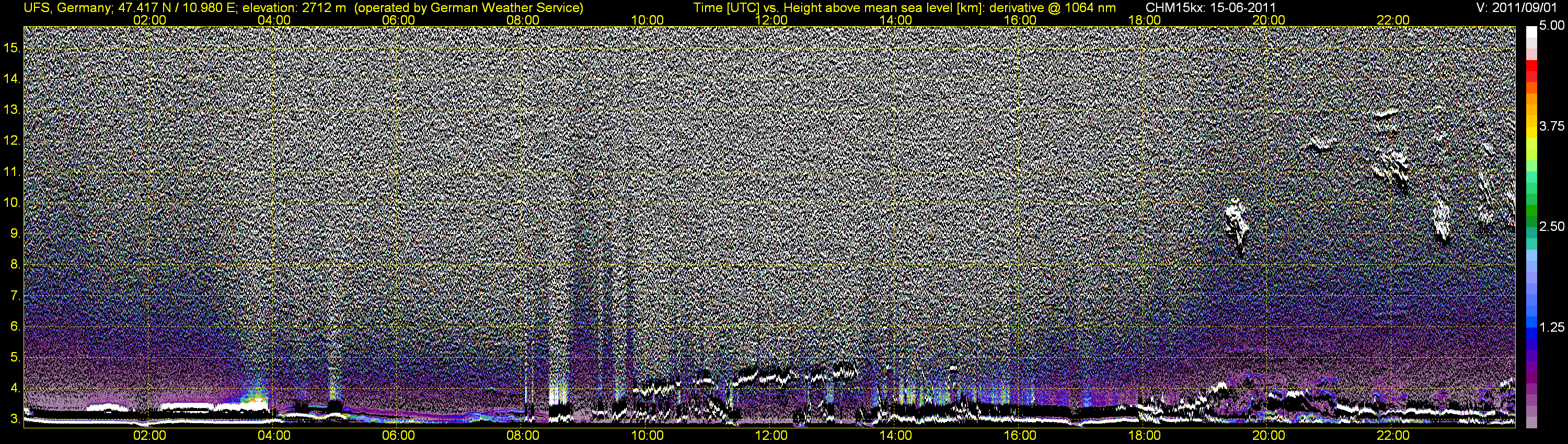The image size is (1568, 444).
Task: Click the 14:00 label on the lower time axis
Action: coord(896,436)
